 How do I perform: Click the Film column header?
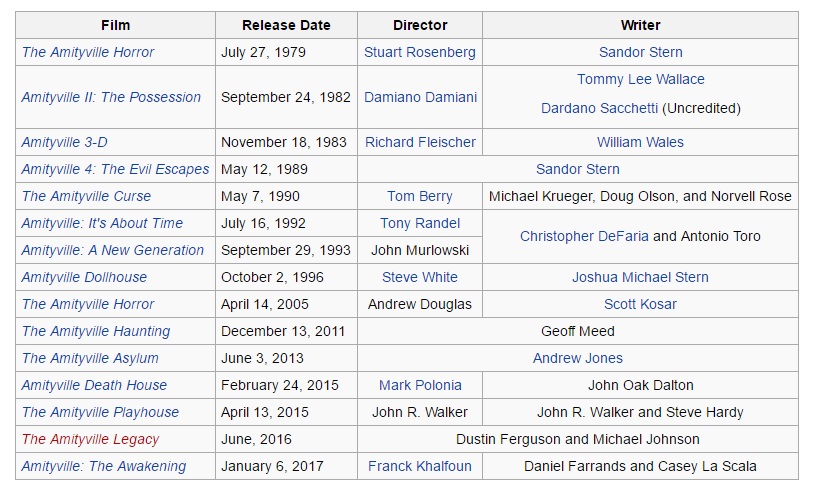click(x=115, y=25)
